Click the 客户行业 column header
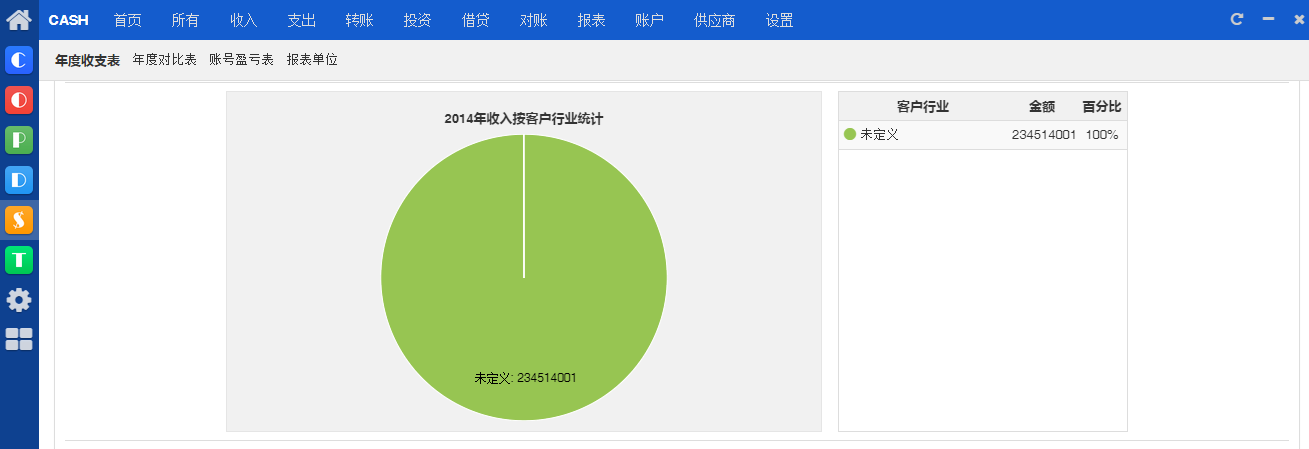 click(x=923, y=106)
